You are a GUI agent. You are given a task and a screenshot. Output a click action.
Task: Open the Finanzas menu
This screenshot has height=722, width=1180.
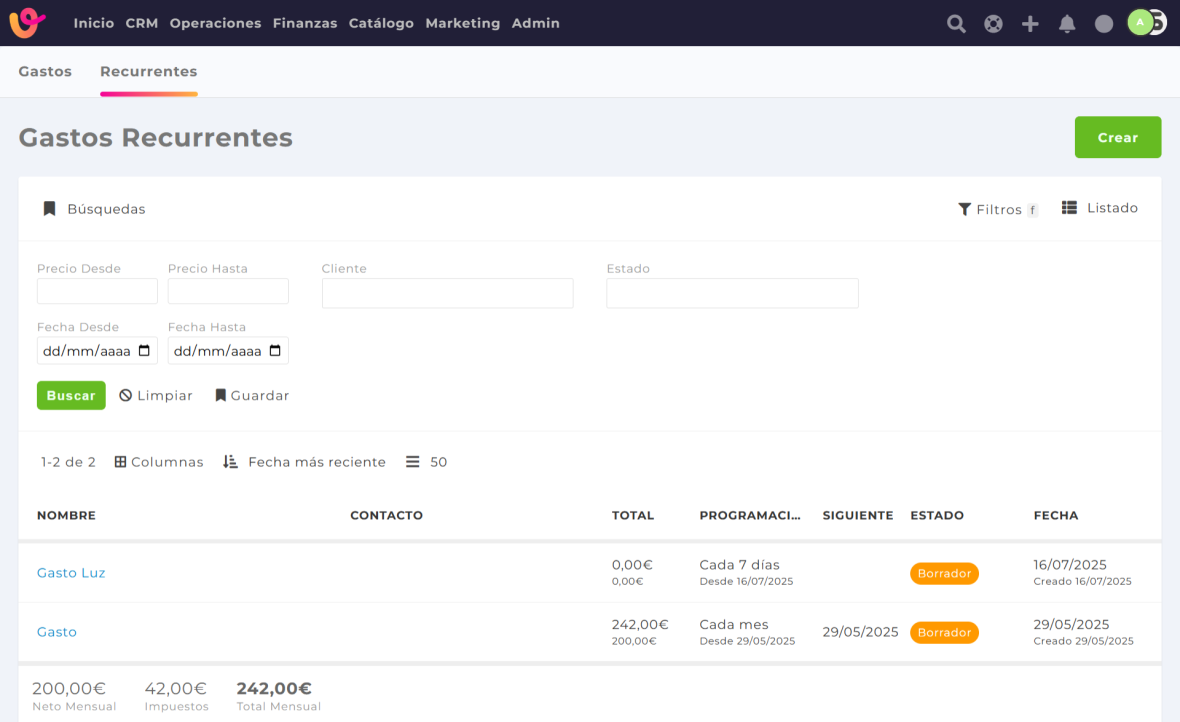pyautogui.click(x=304, y=23)
